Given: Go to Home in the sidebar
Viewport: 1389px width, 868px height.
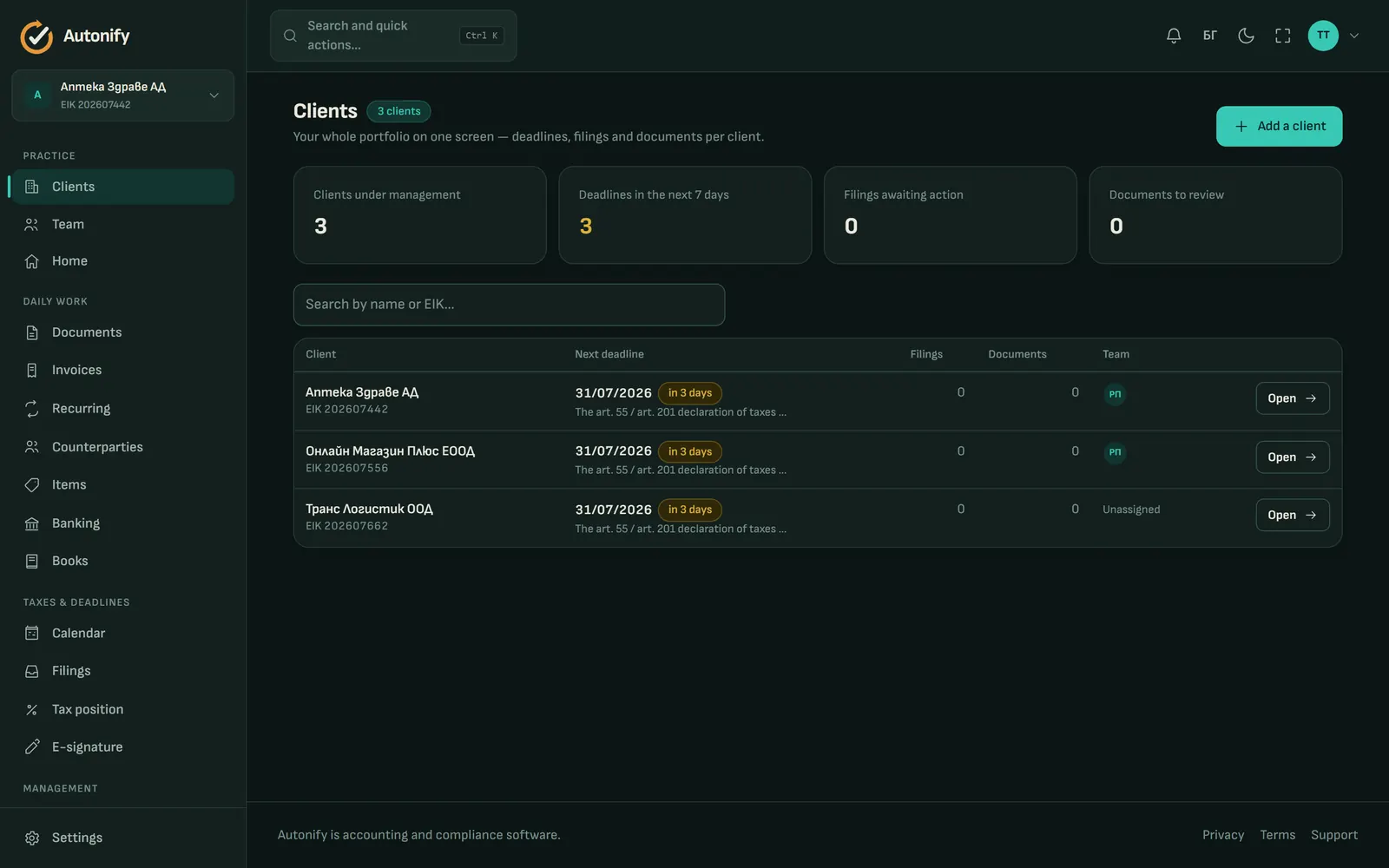Looking at the screenshot, I should pos(123,261).
